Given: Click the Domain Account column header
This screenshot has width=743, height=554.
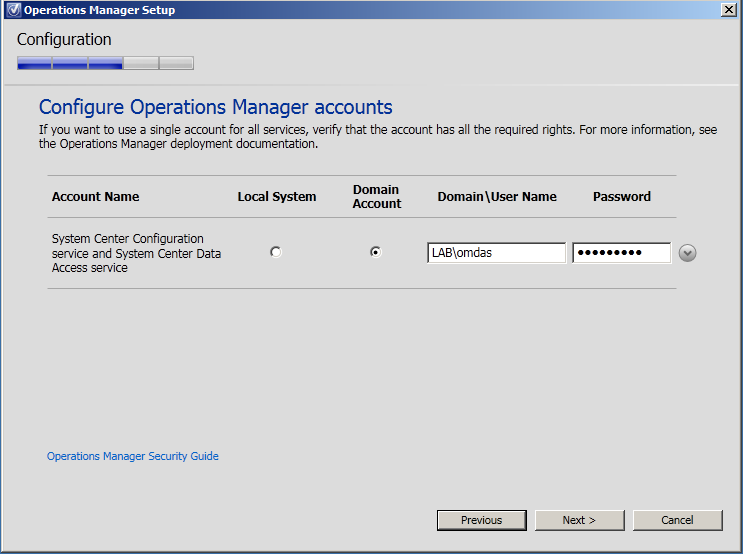Looking at the screenshot, I should 377,197.
